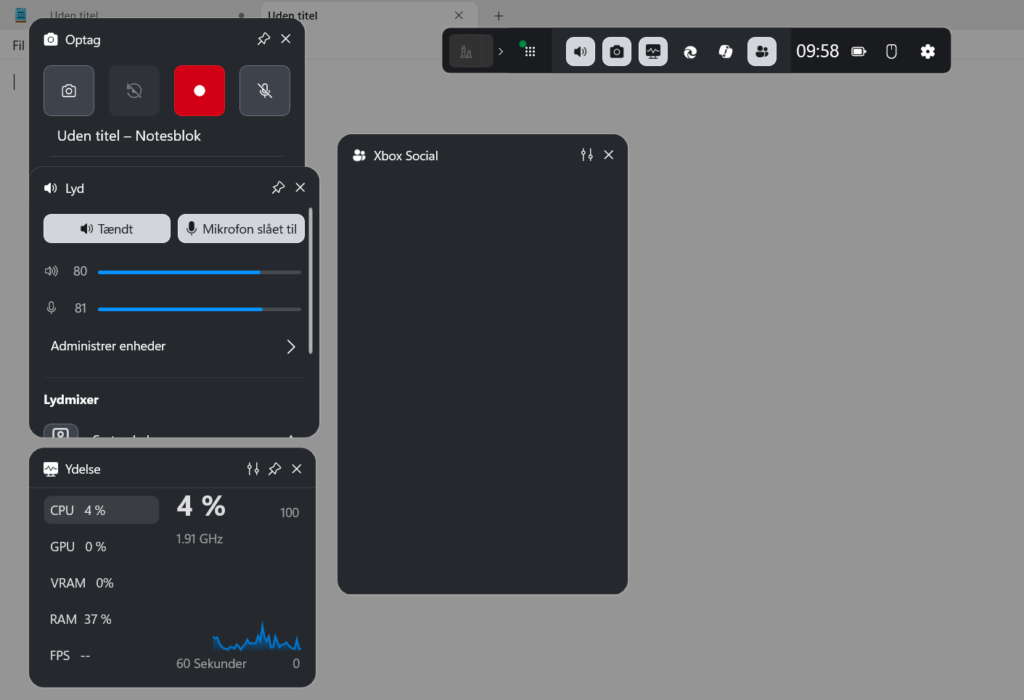Add a new Notesblok tab
Image resolution: width=1024 pixels, height=700 pixels.
coord(498,16)
